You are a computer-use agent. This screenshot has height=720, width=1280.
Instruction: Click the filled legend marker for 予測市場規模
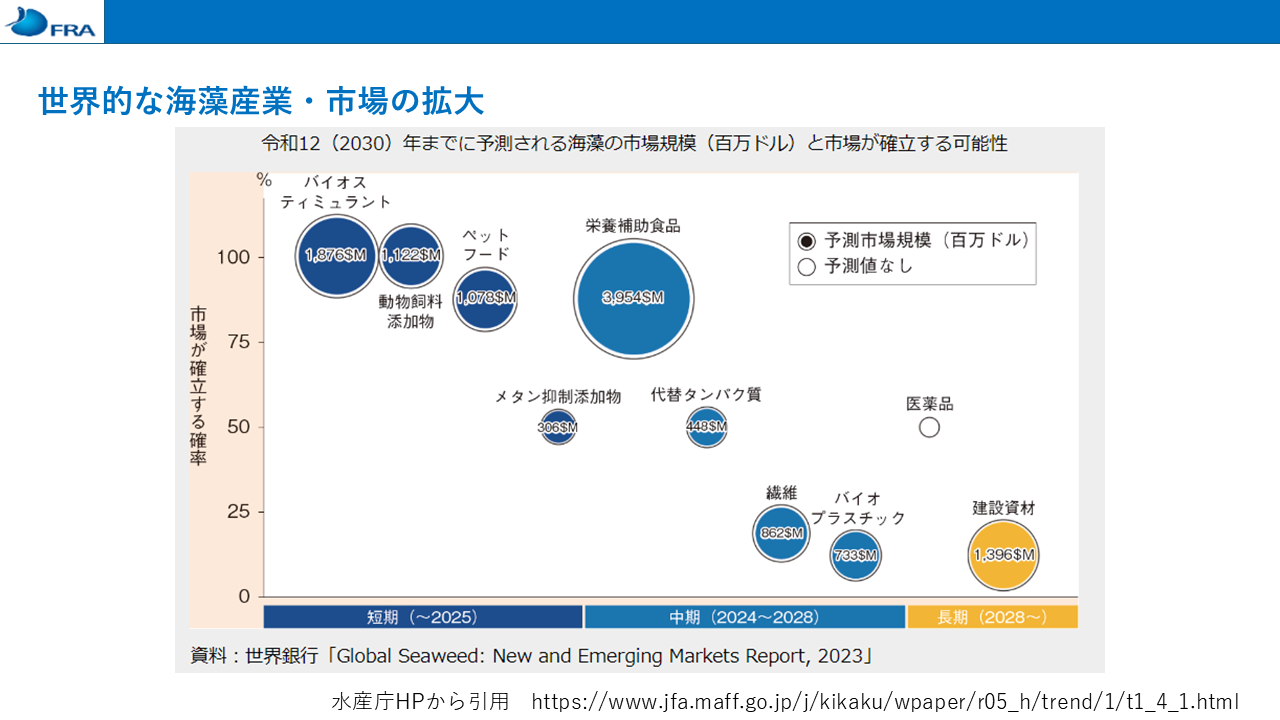pyautogui.click(x=807, y=241)
